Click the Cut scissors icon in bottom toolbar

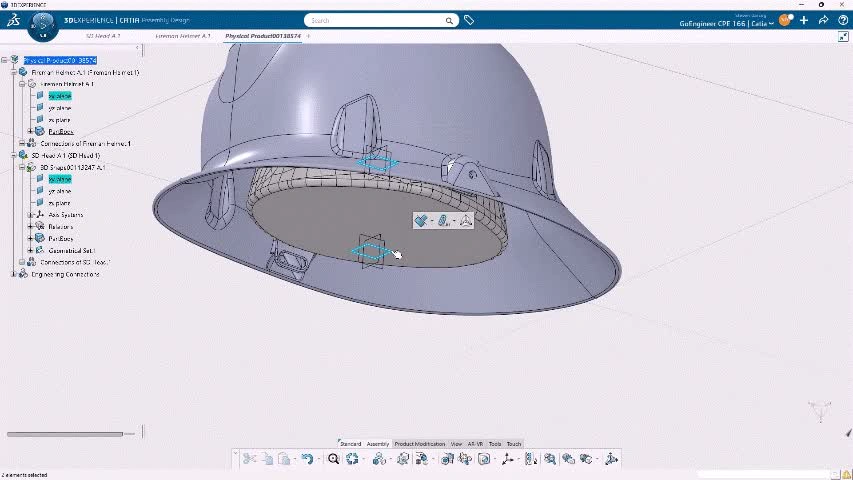(x=249, y=459)
